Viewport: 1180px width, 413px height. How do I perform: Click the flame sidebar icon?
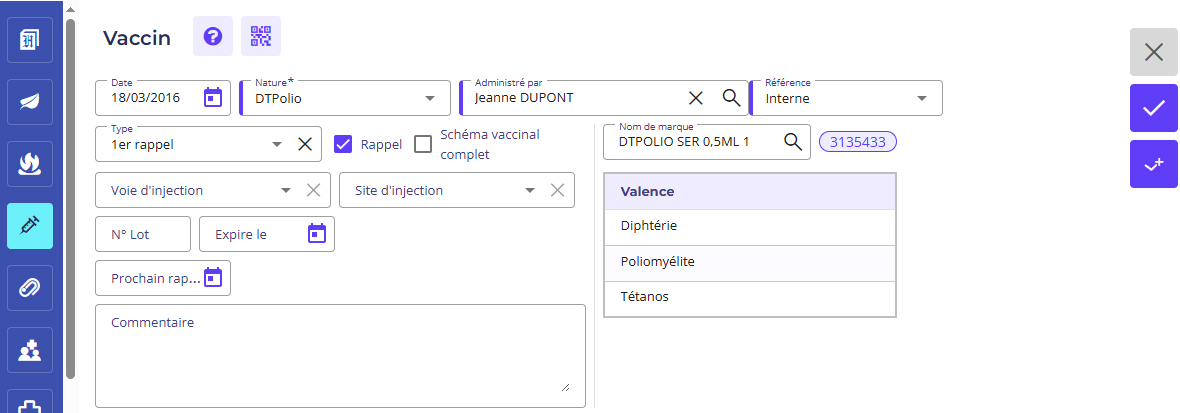click(30, 164)
